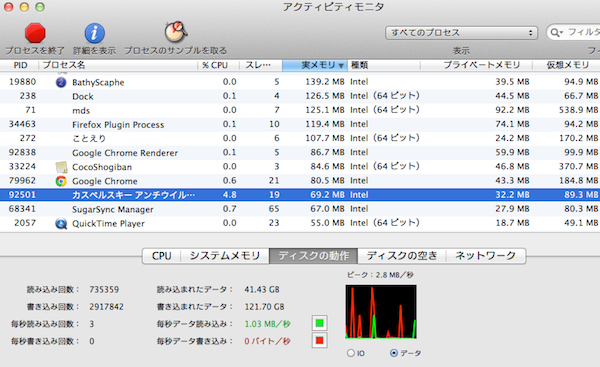
Task: Sort by the プライベートメモリ column header
Action: [x=476, y=65]
